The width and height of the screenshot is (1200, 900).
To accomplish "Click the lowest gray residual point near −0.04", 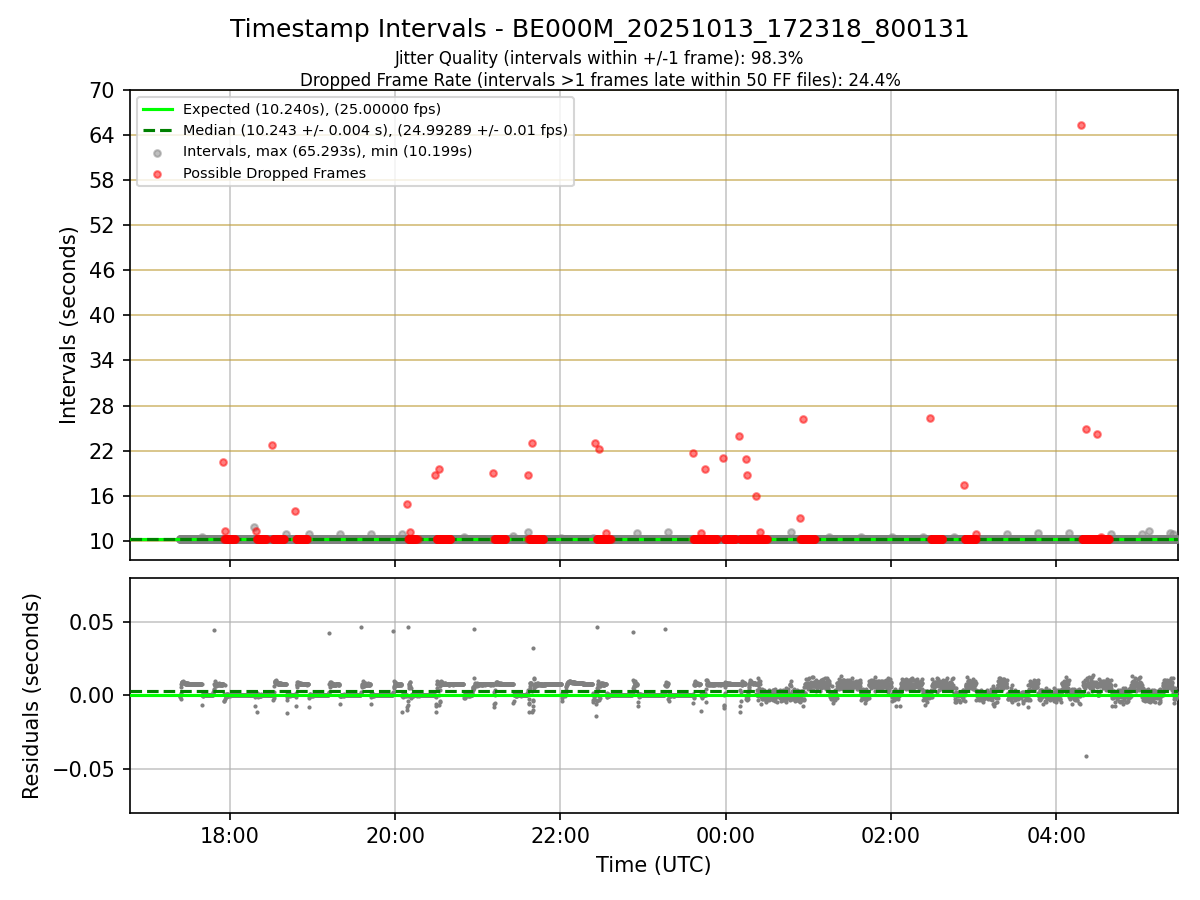I will [1086, 756].
